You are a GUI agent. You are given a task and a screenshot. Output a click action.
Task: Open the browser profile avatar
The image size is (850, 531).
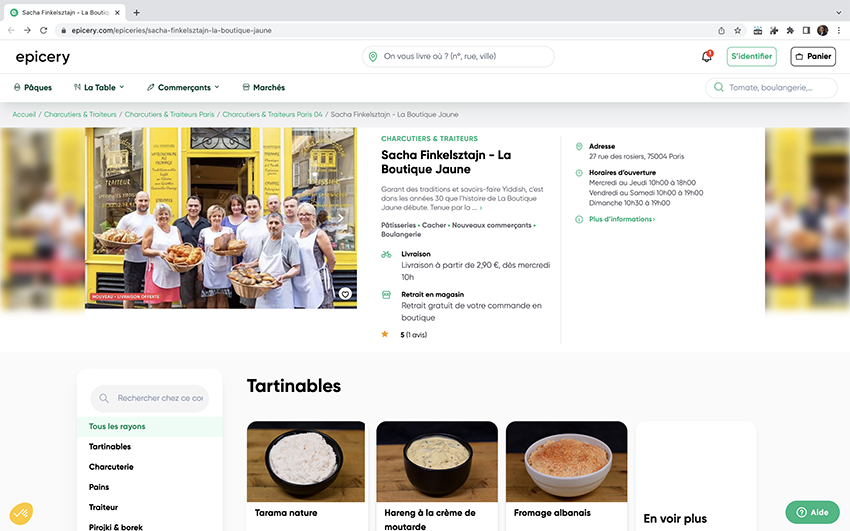822,30
